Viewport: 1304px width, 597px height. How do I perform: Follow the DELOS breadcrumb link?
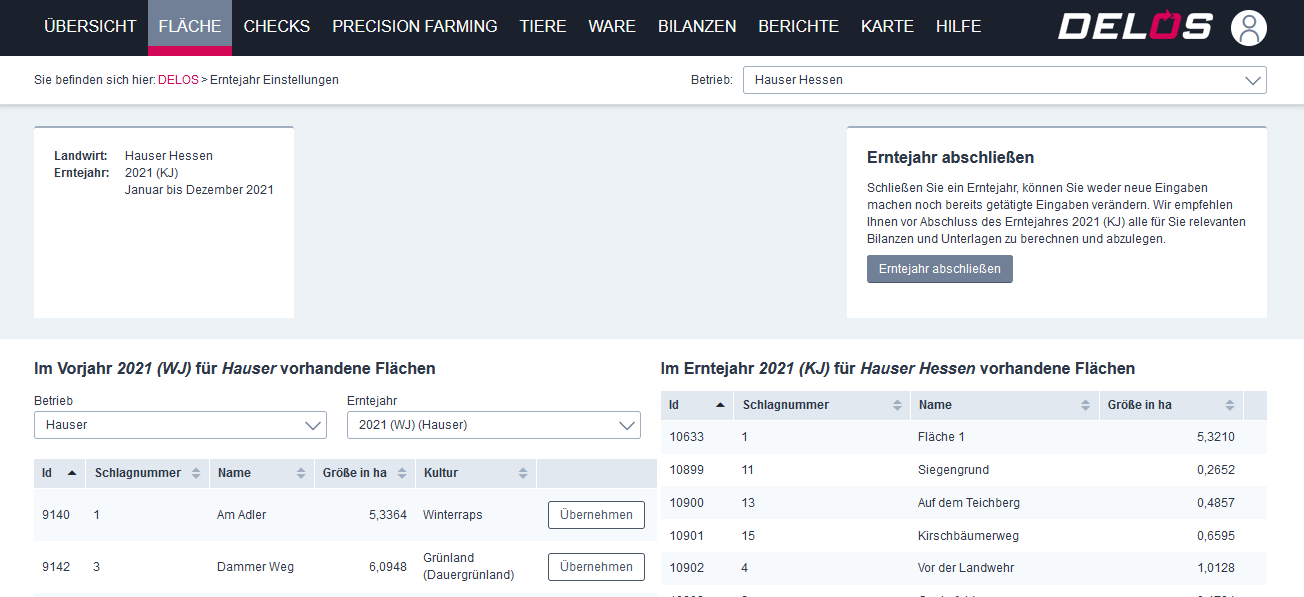click(x=178, y=80)
